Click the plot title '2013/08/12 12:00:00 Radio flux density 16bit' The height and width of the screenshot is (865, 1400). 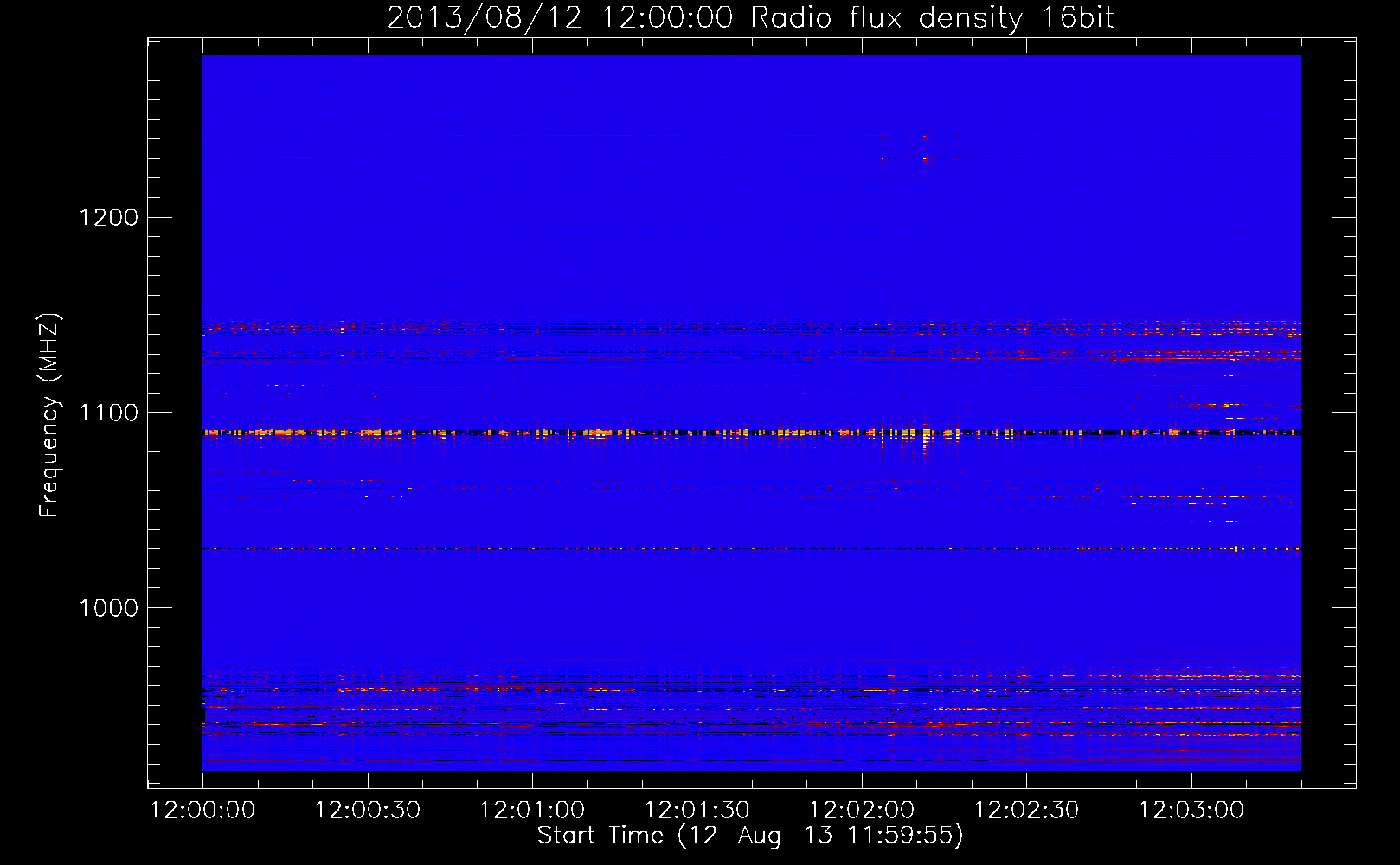(750, 18)
